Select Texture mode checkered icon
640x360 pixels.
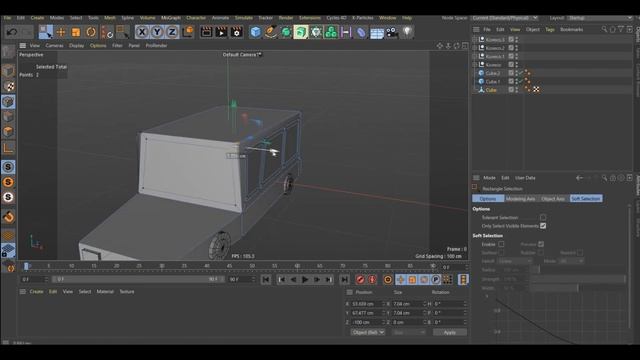click(8, 86)
